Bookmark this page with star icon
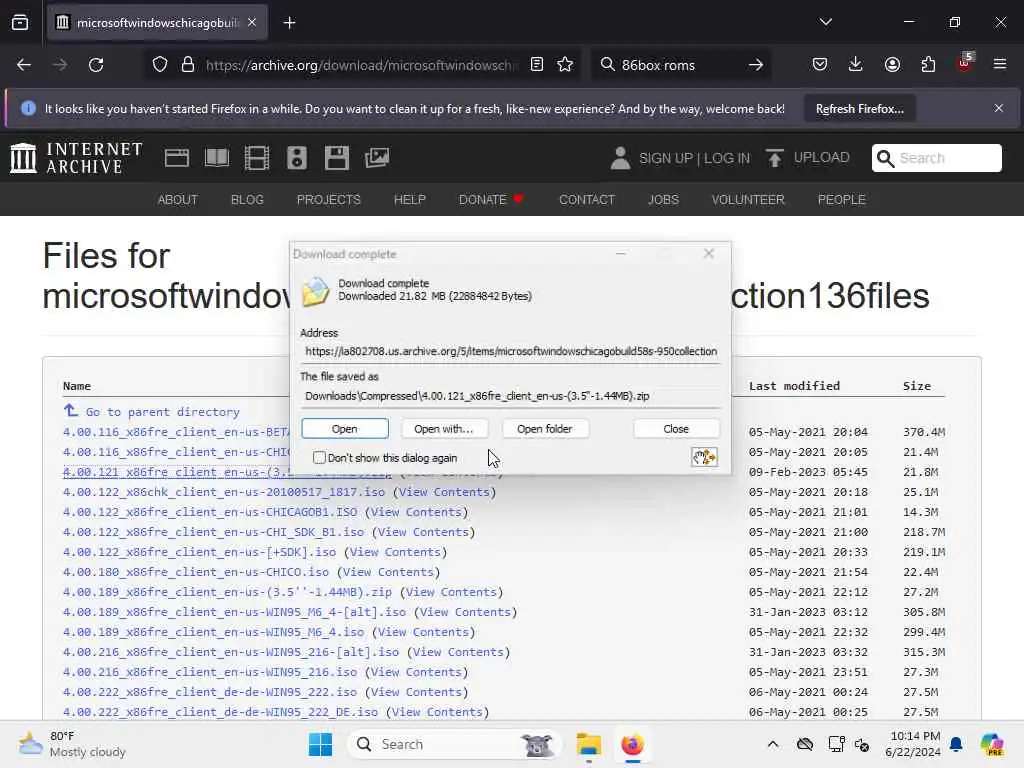 pyautogui.click(x=565, y=65)
